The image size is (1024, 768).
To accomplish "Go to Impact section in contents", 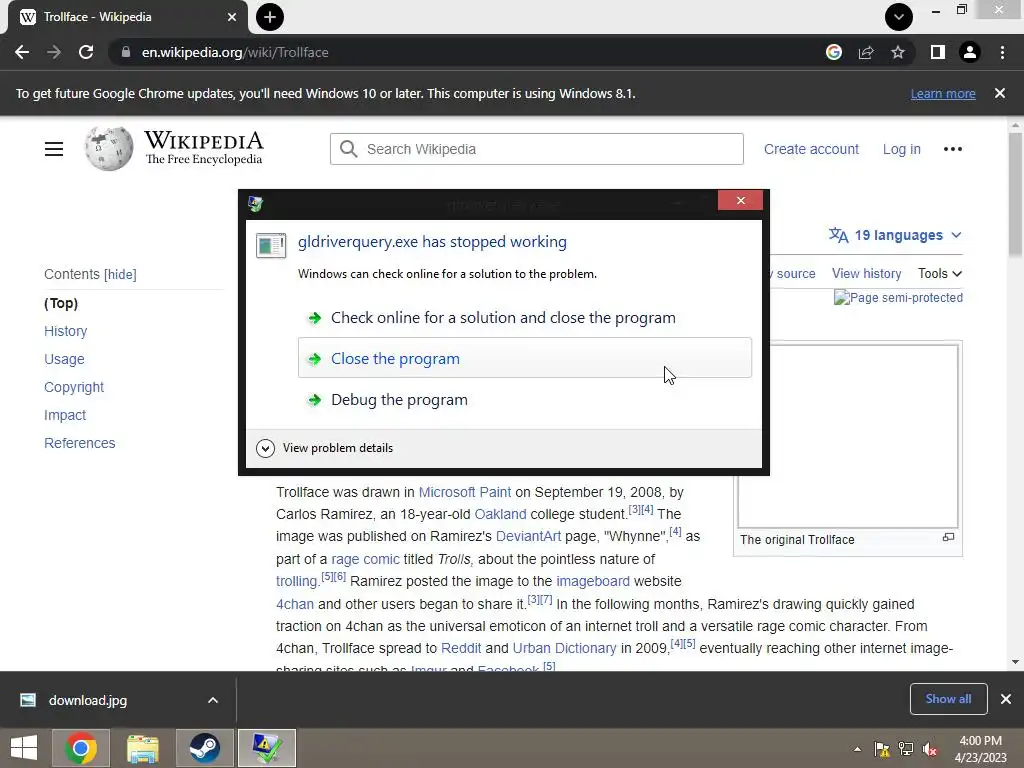I will pyautogui.click(x=65, y=415).
